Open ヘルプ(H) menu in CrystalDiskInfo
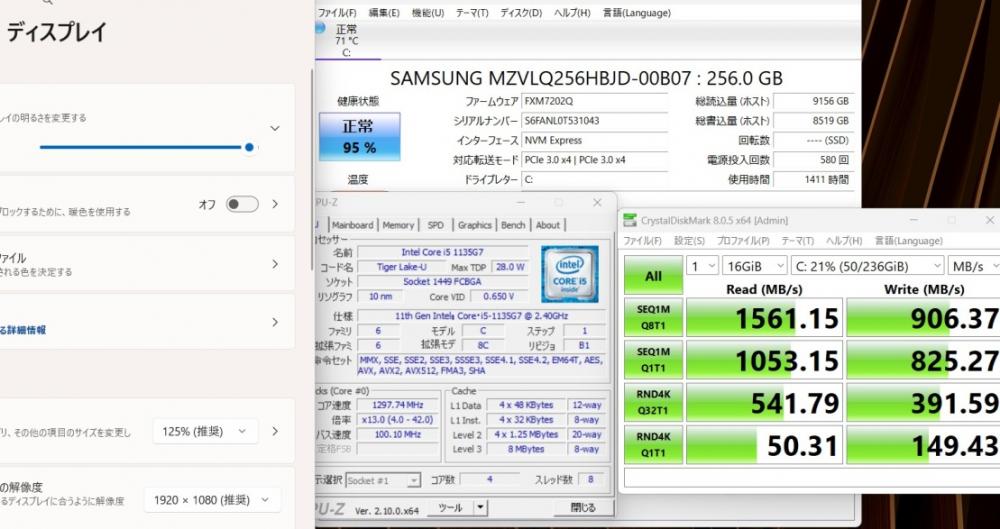The width and height of the screenshot is (1000, 529). [572, 13]
